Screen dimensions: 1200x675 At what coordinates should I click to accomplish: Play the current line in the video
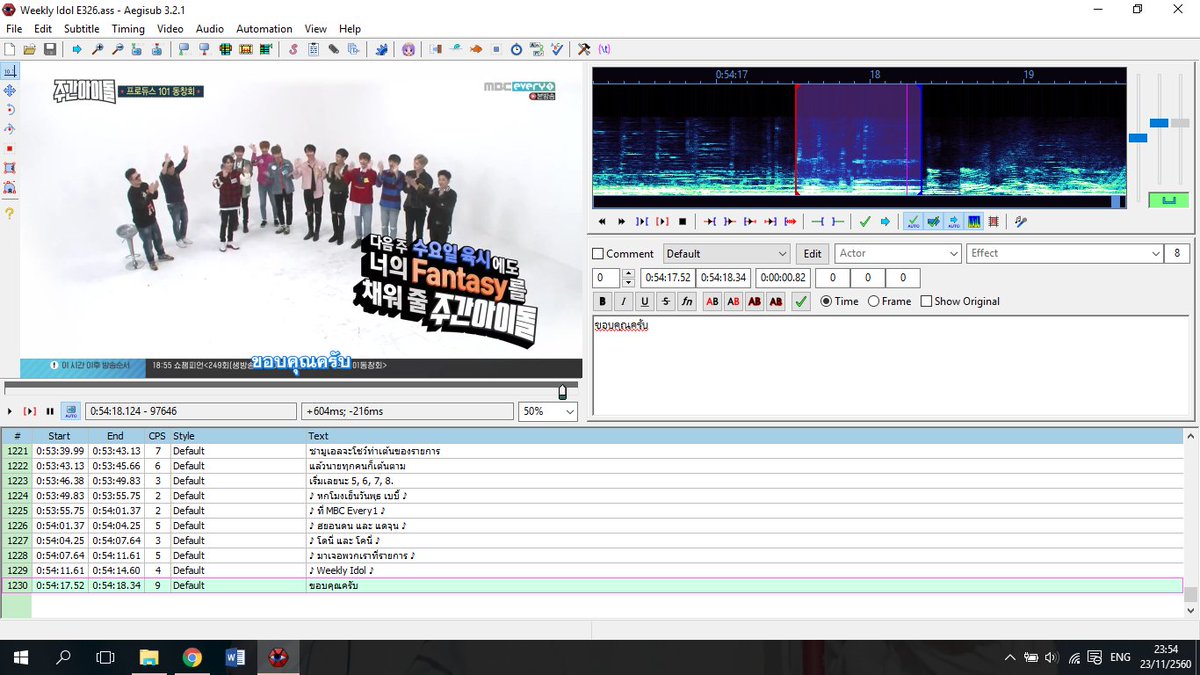click(30, 411)
